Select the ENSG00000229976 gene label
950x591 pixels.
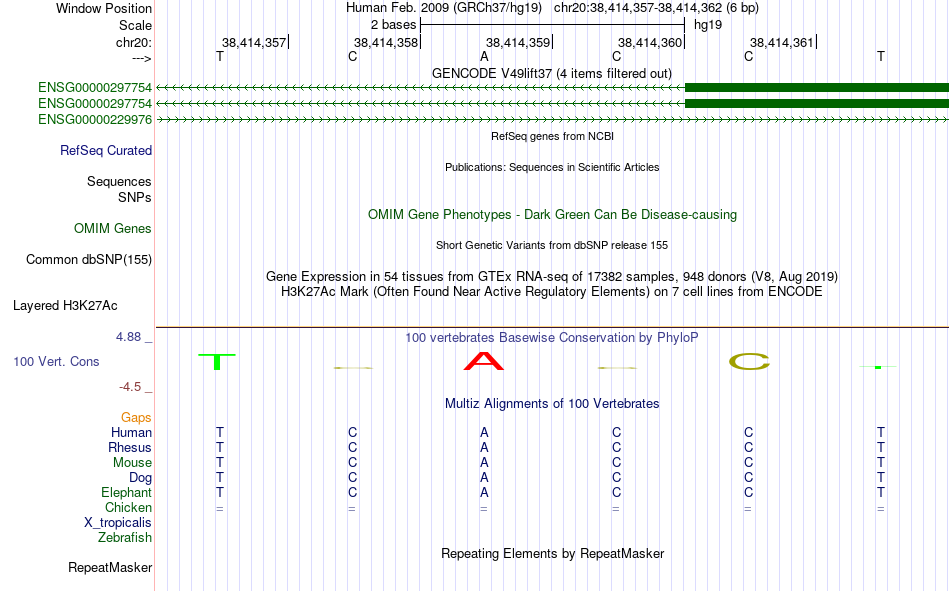95,119
